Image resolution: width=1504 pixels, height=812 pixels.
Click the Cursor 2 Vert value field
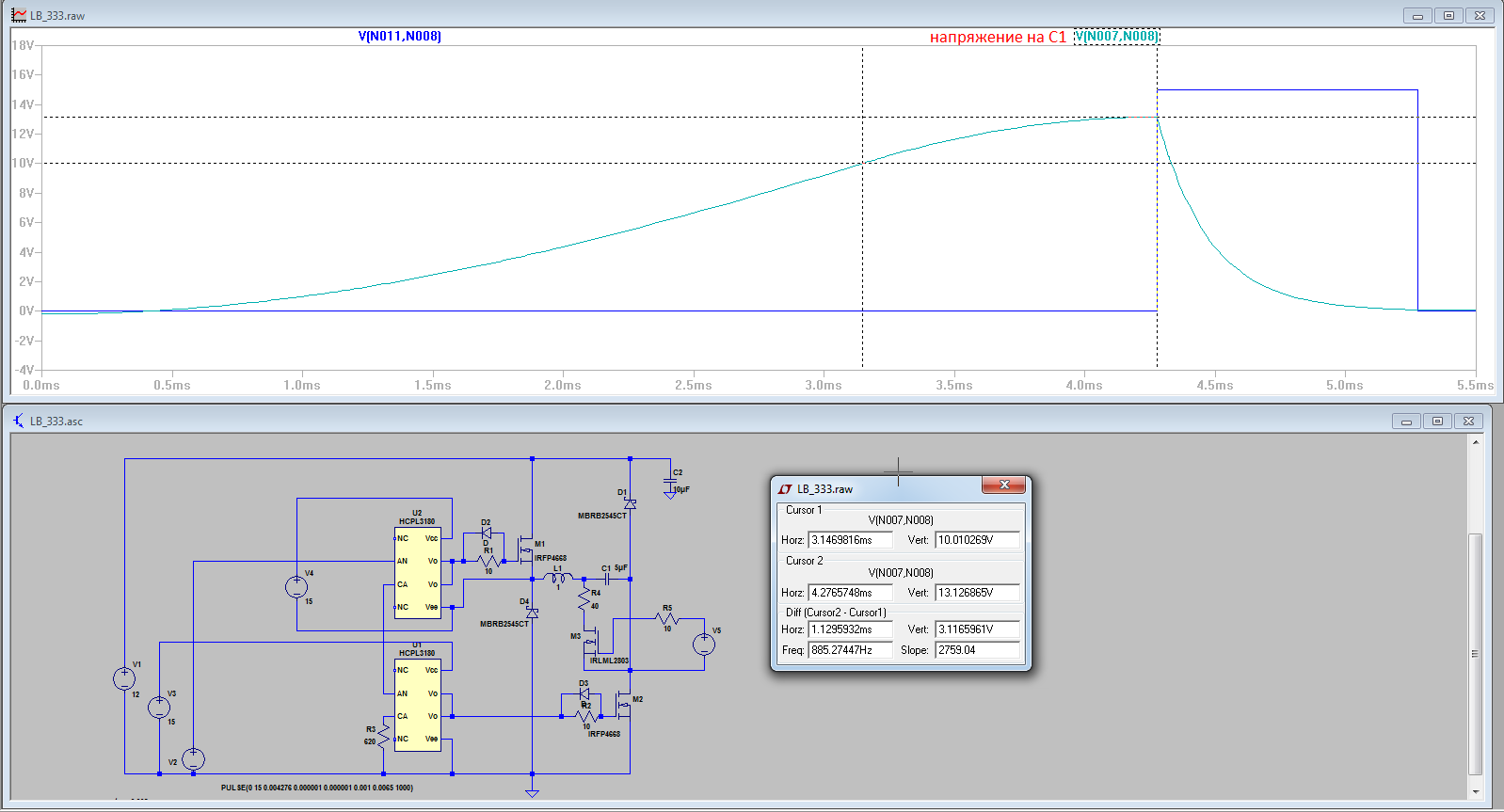977,593
